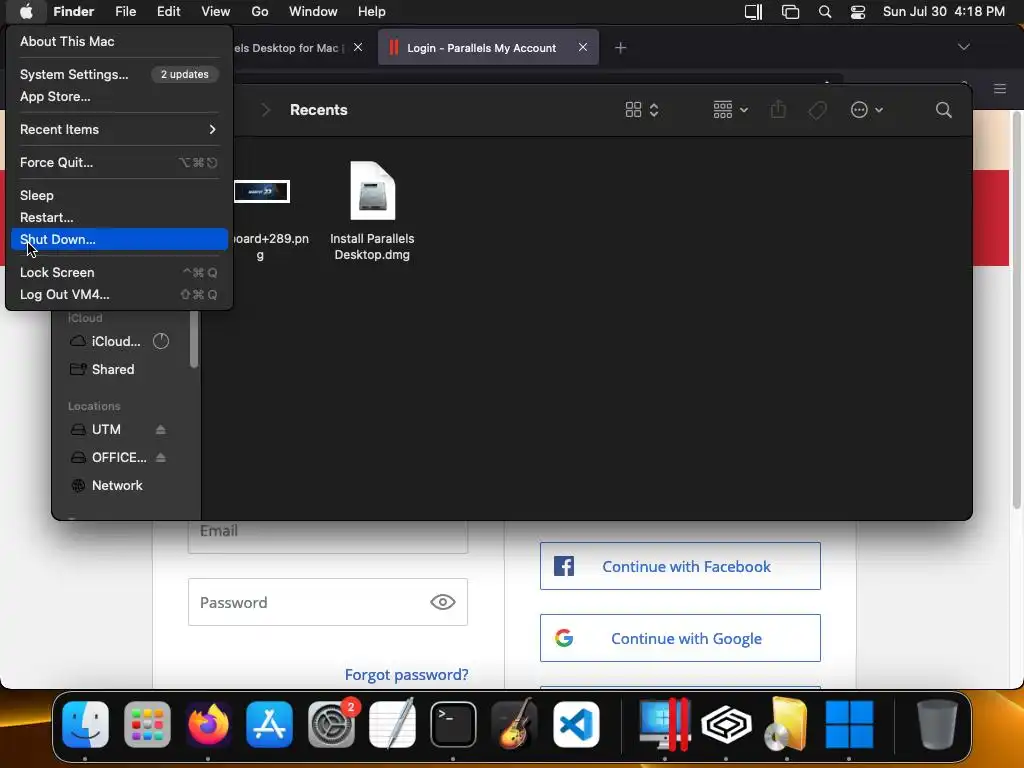Select Network in Finder sidebar
This screenshot has height=768, width=1024.
(119, 485)
